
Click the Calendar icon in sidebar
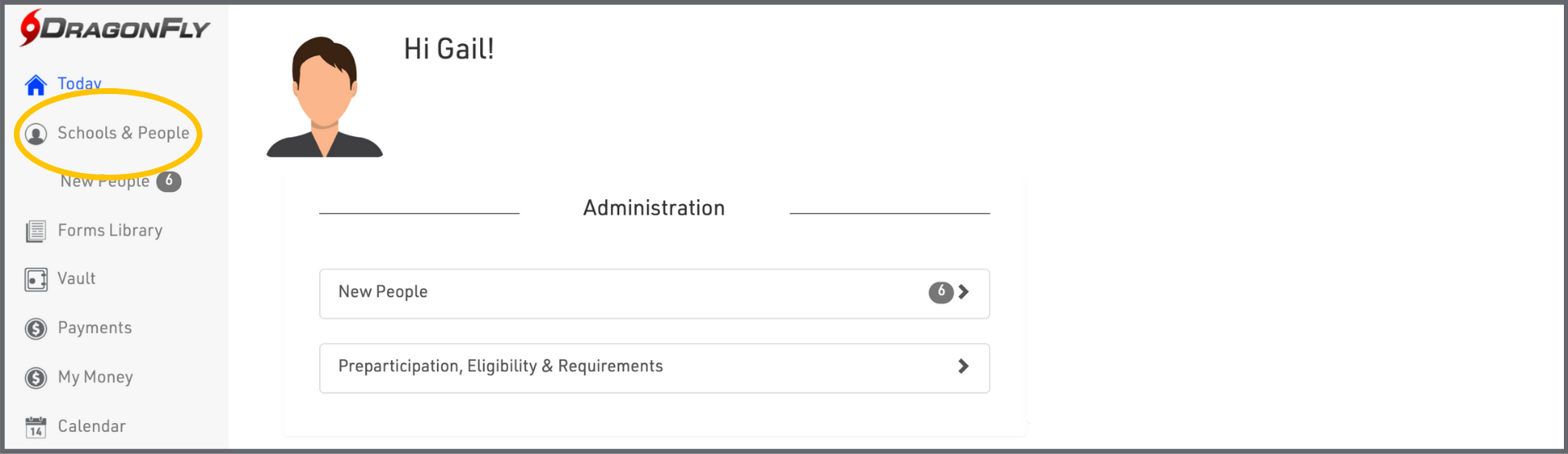(x=36, y=427)
